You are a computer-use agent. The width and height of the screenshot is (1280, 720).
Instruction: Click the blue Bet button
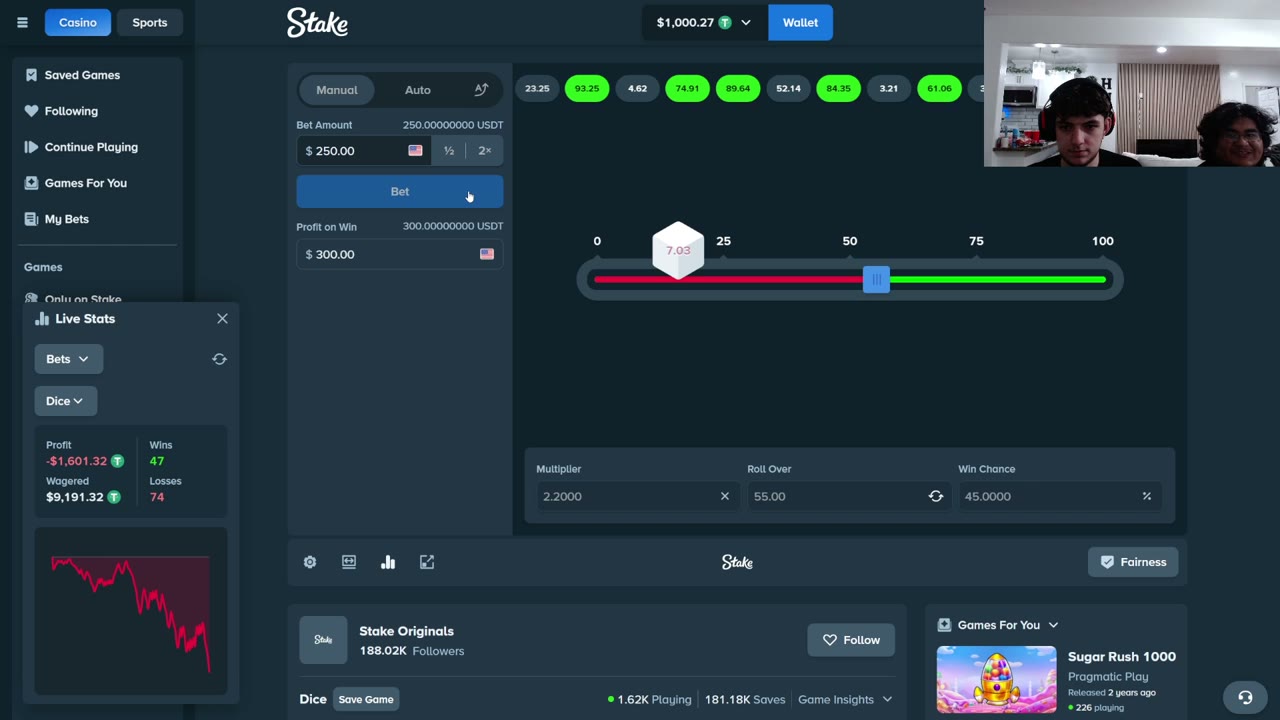[400, 191]
